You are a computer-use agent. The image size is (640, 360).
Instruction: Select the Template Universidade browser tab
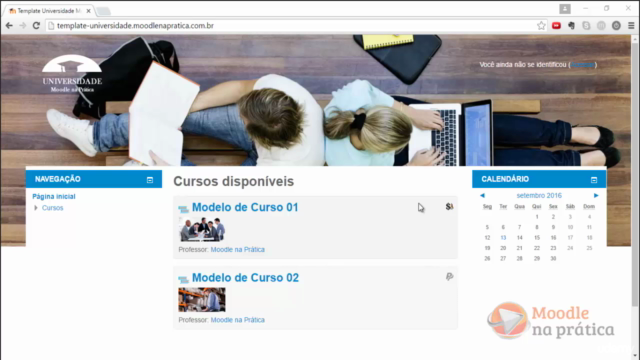(x=49, y=11)
